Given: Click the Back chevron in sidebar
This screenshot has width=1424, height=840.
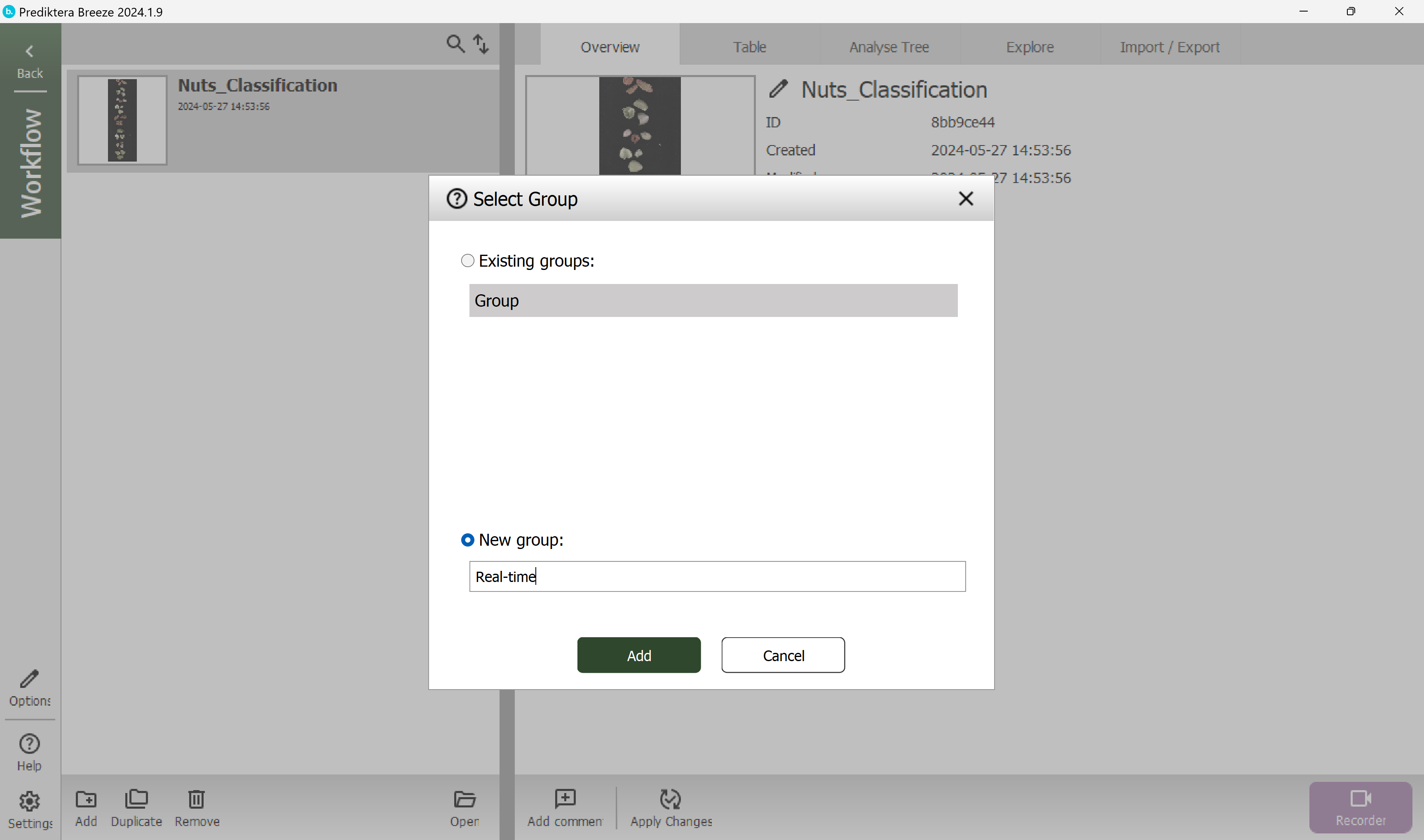Looking at the screenshot, I should [x=29, y=52].
